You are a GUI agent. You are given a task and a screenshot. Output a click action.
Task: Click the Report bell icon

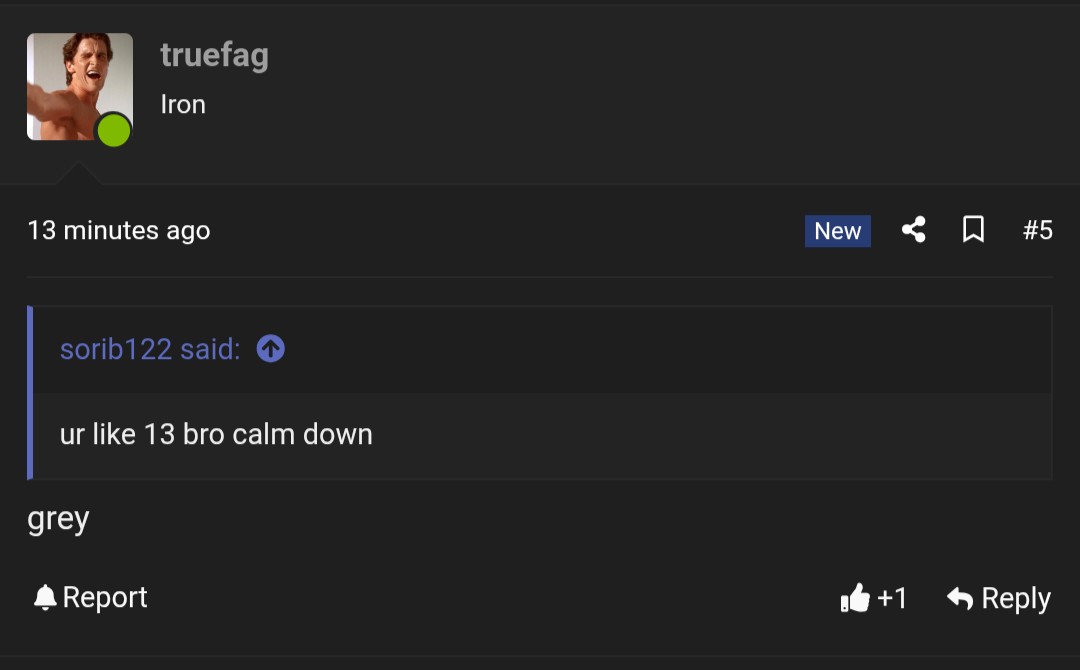[45, 598]
